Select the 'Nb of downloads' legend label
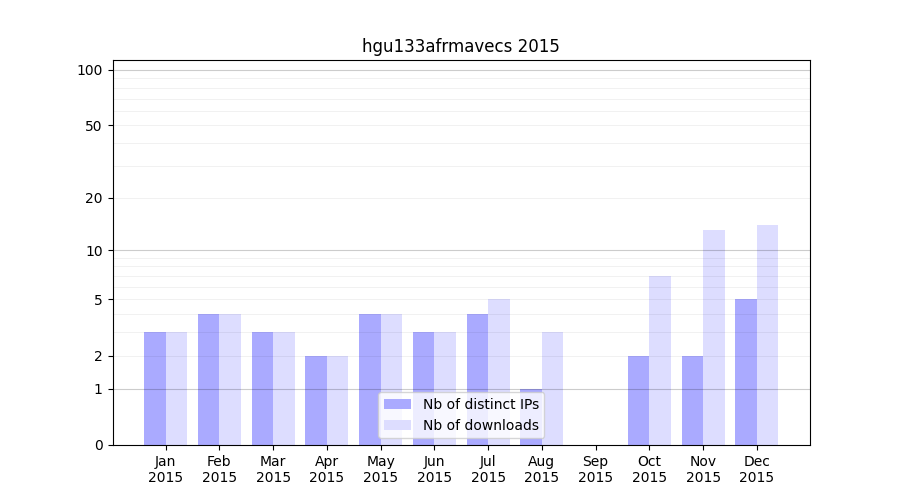The image size is (900, 500). point(480,425)
